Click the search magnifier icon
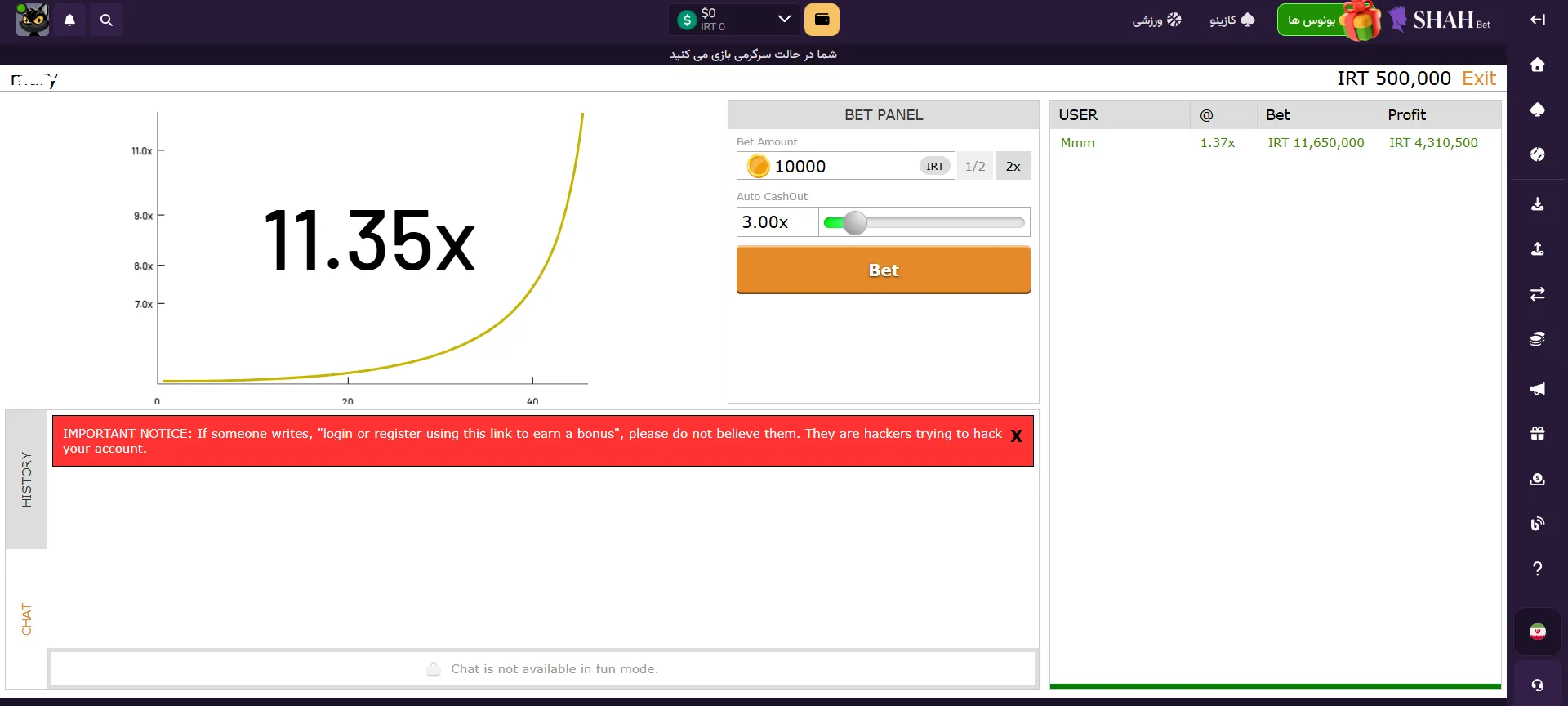The width and height of the screenshot is (1568, 706). (106, 20)
